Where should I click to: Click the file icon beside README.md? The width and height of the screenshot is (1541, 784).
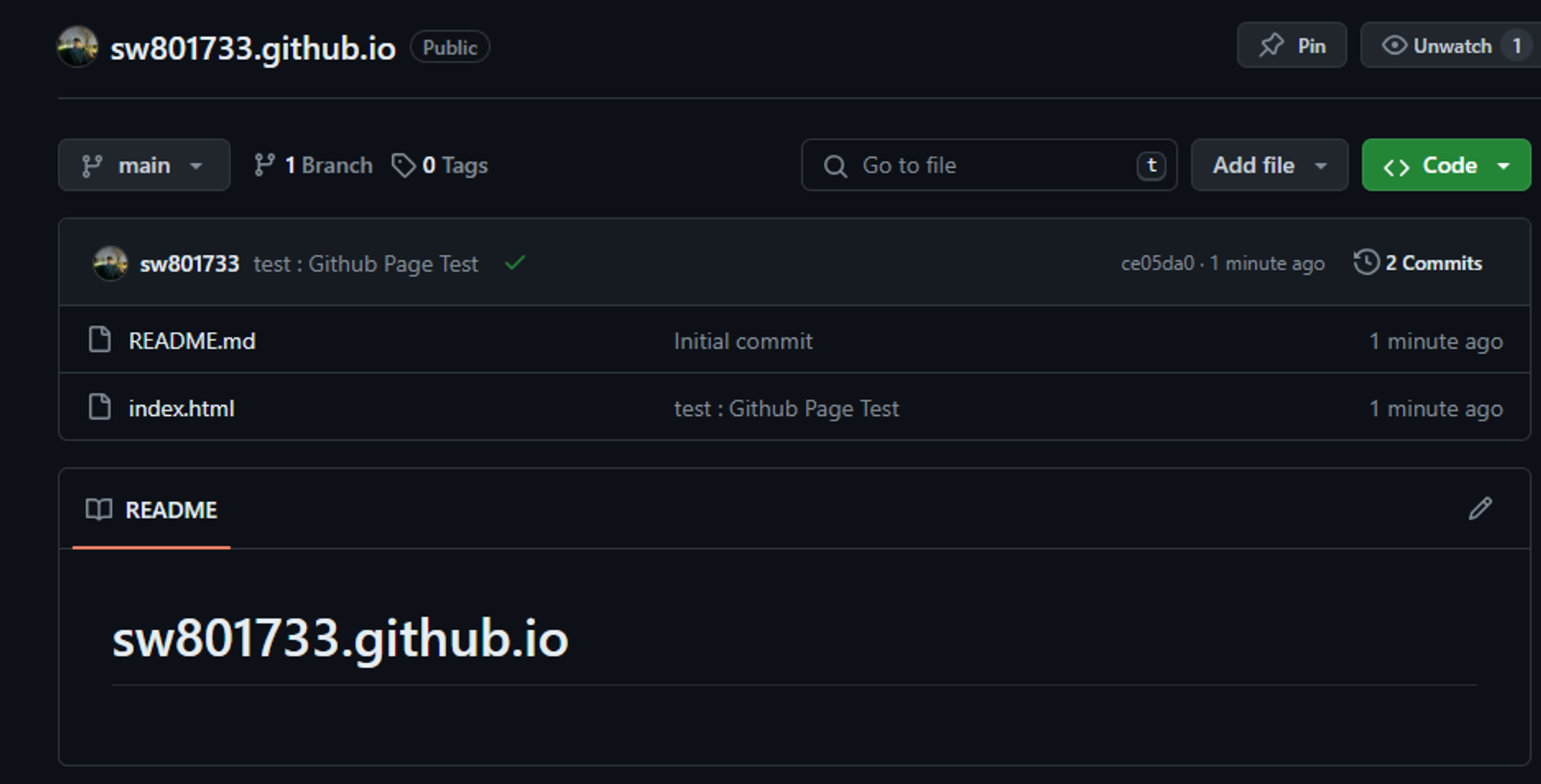[99, 340]
